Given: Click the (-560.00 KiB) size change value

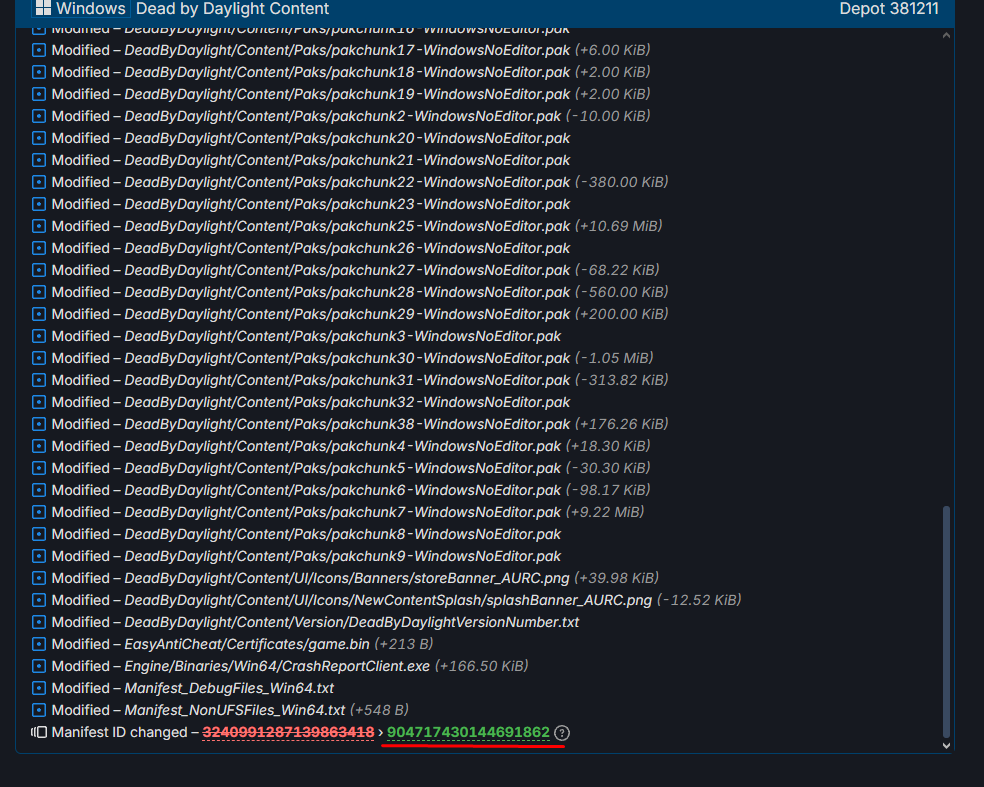Looking at the screenshot, I should [622, 292].
